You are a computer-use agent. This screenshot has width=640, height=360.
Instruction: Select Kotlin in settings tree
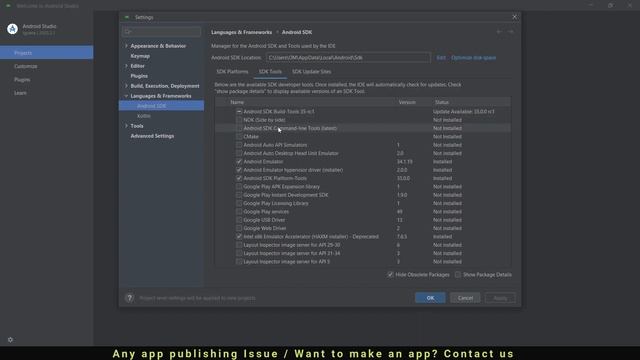pyautogui.click(x=144, y=116)
